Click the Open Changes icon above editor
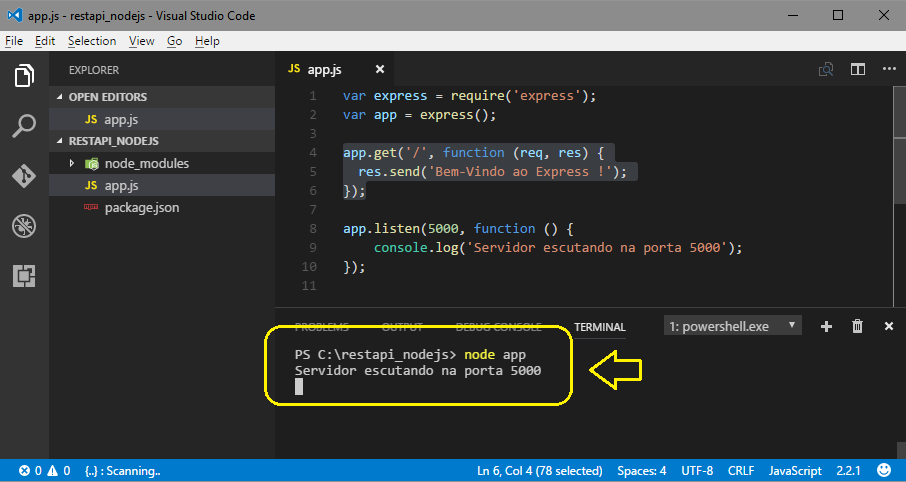The height and width of the screenshot is (482, 906). pyautogui.click(x=826, y=69)
